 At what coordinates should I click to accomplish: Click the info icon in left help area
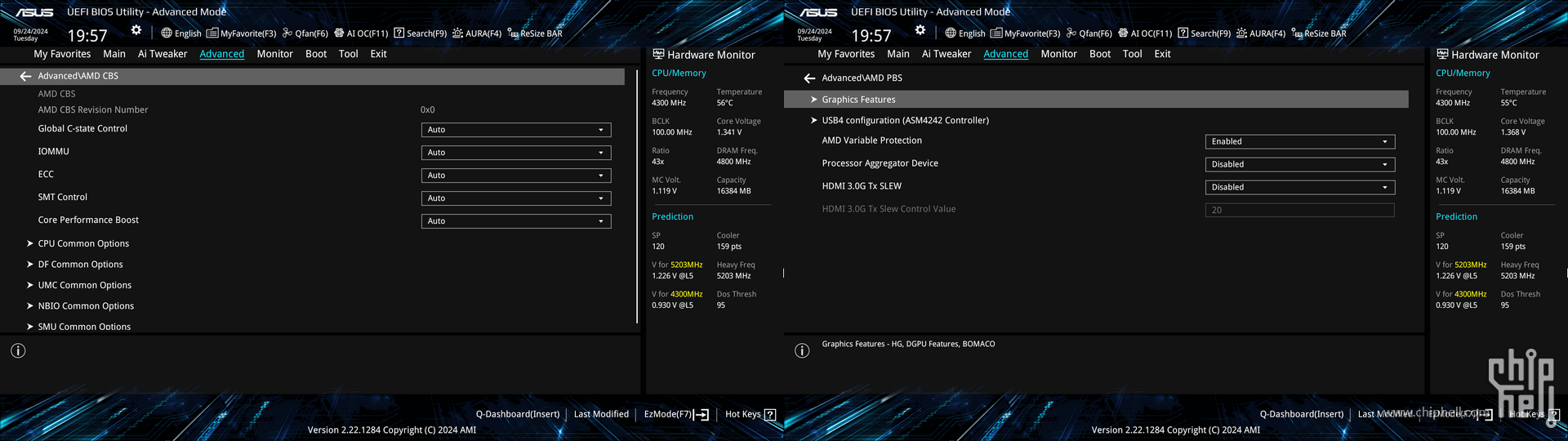18,350
